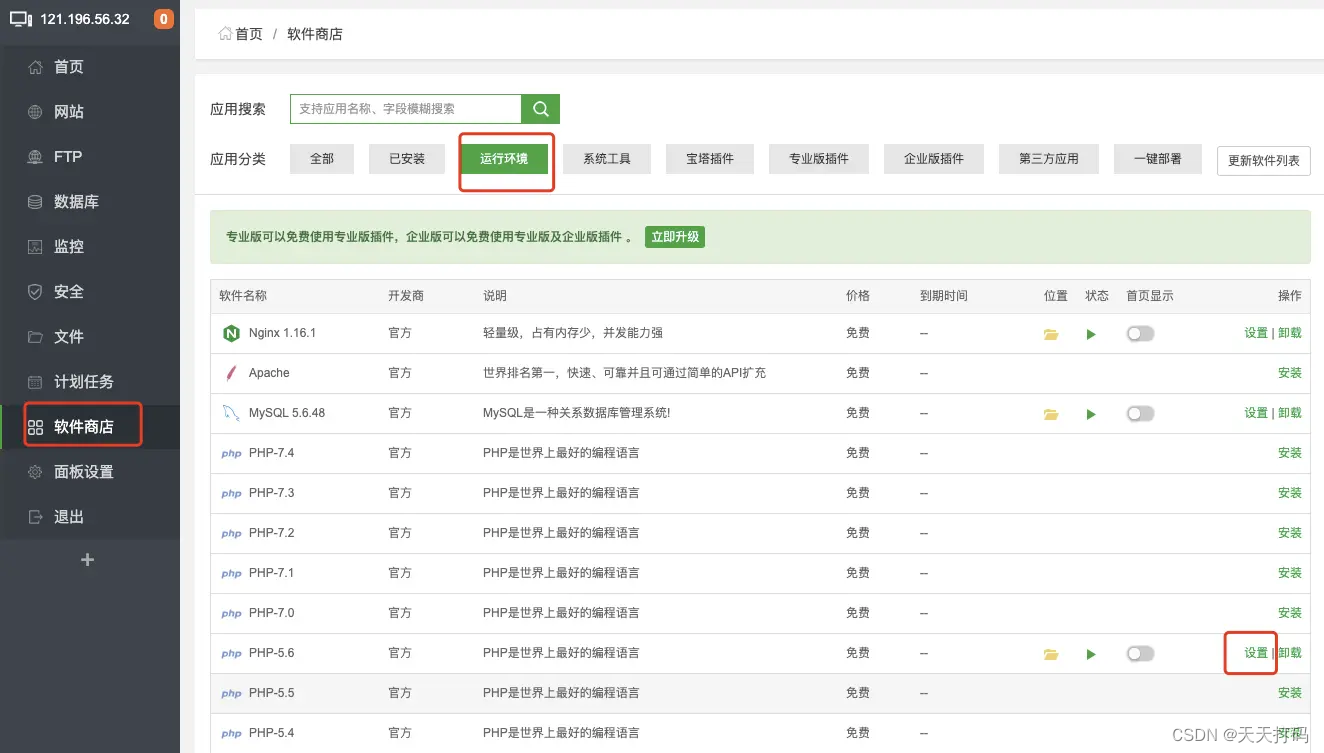
Task: Click 设置 for Nginx 1.16.1
Action: coord(1256,333)
